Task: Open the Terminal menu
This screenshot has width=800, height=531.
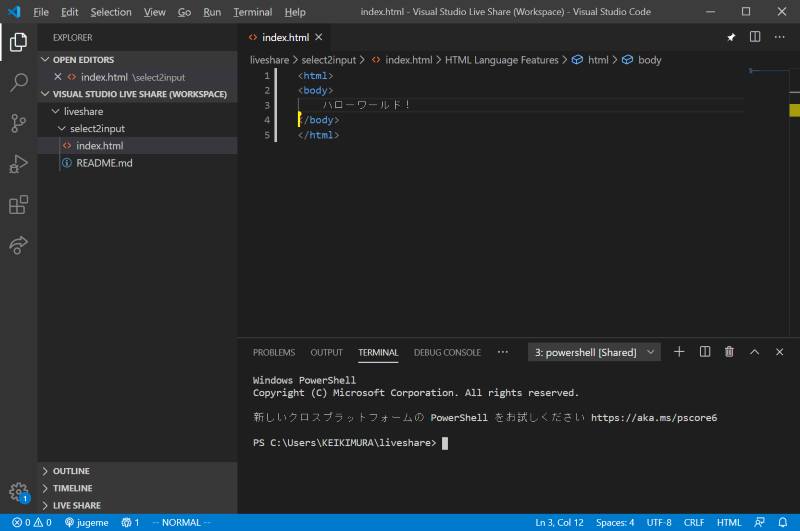Action: [253, 12]
